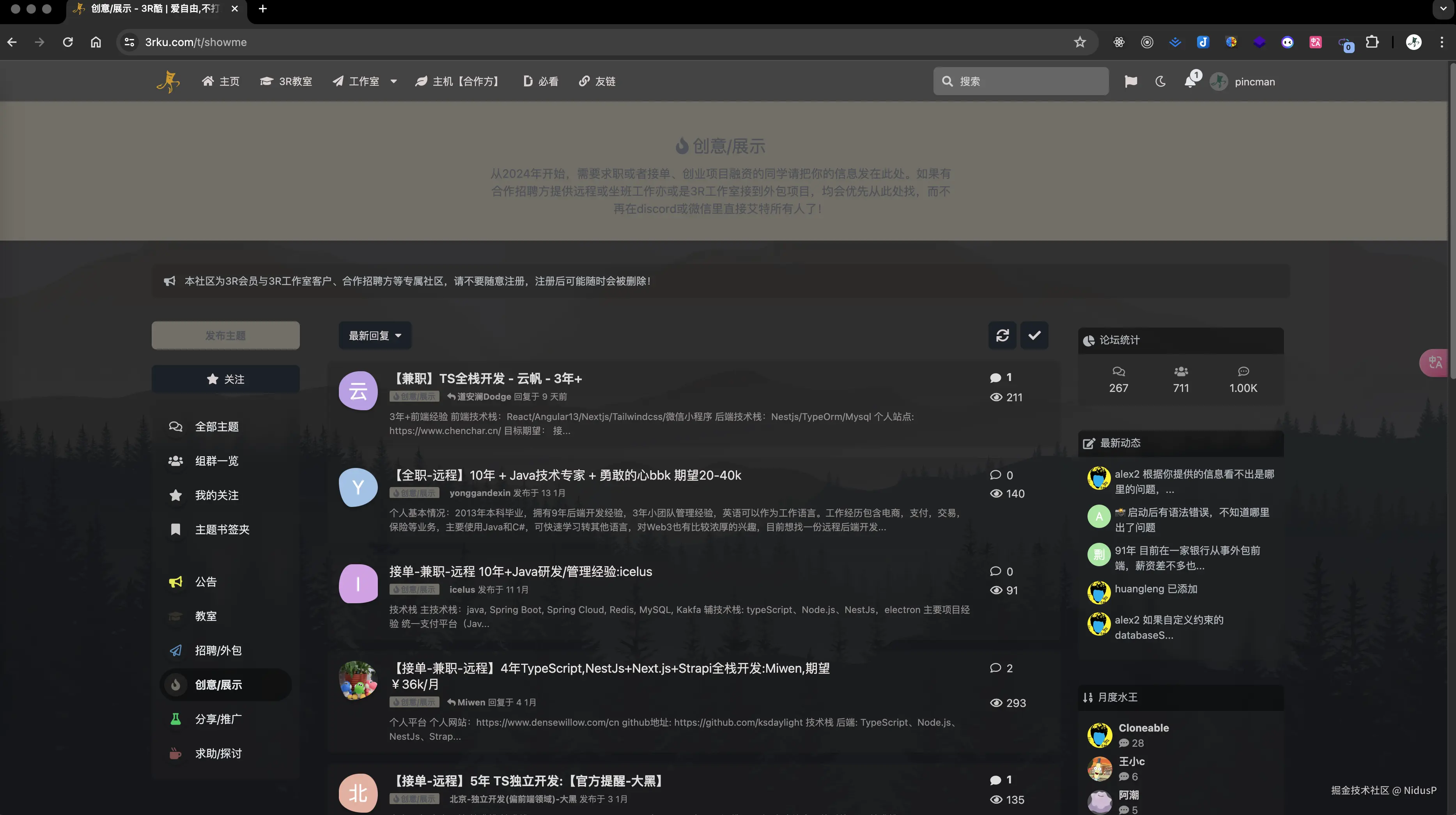Image resolution: width=1456 pixels, height=815 pixels.
Task: Click 发布主题 button
Action: click(x=225, y=336)
